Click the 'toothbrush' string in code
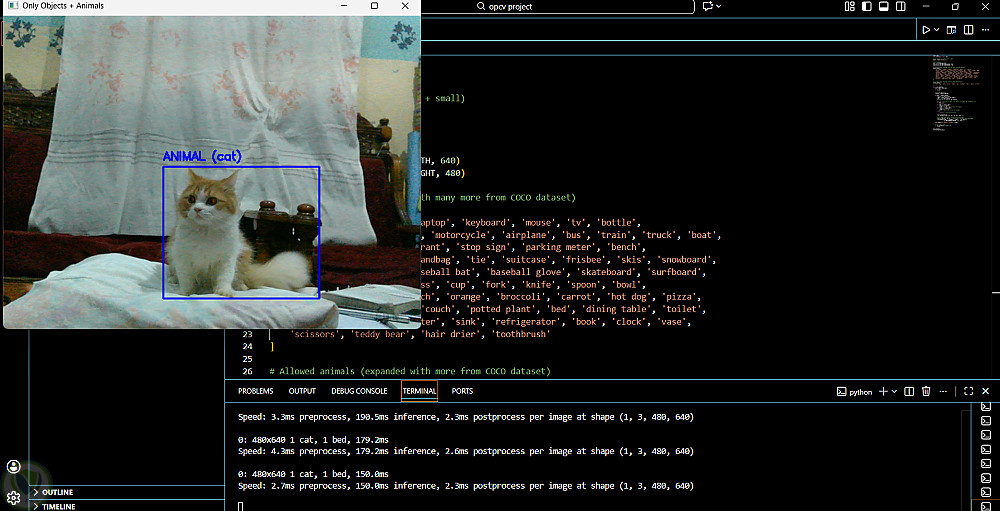1000x511 pixels. tap(519, 334)
